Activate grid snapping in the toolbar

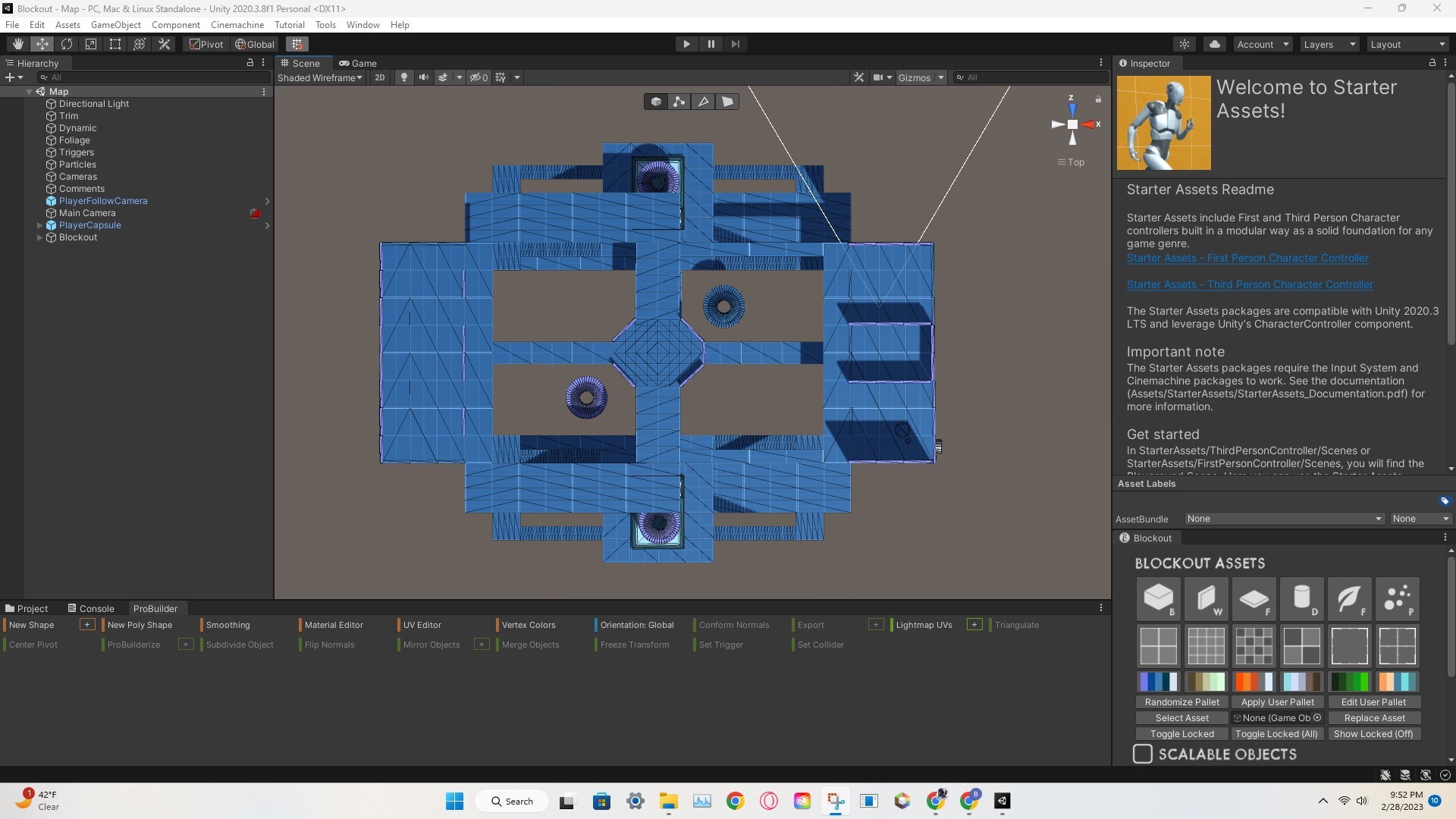pos(297,43)
